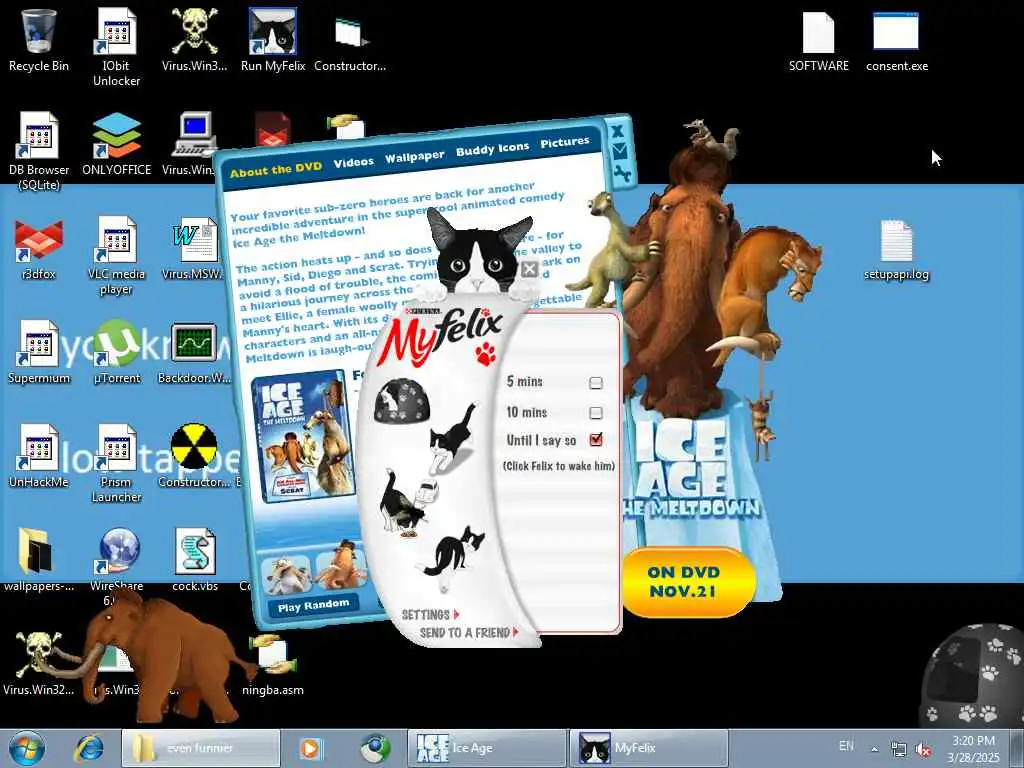Click the VLC media player shortcut
The image size is (1024, 768).
coord(116,255)
